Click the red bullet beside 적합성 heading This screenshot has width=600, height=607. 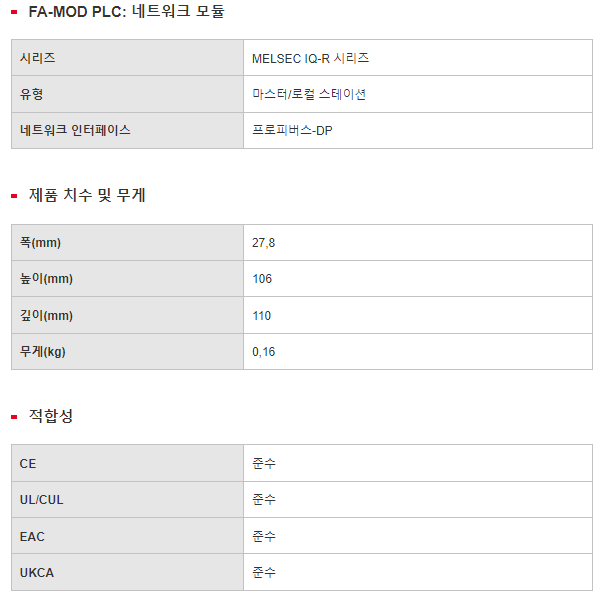tap(14, 417)
